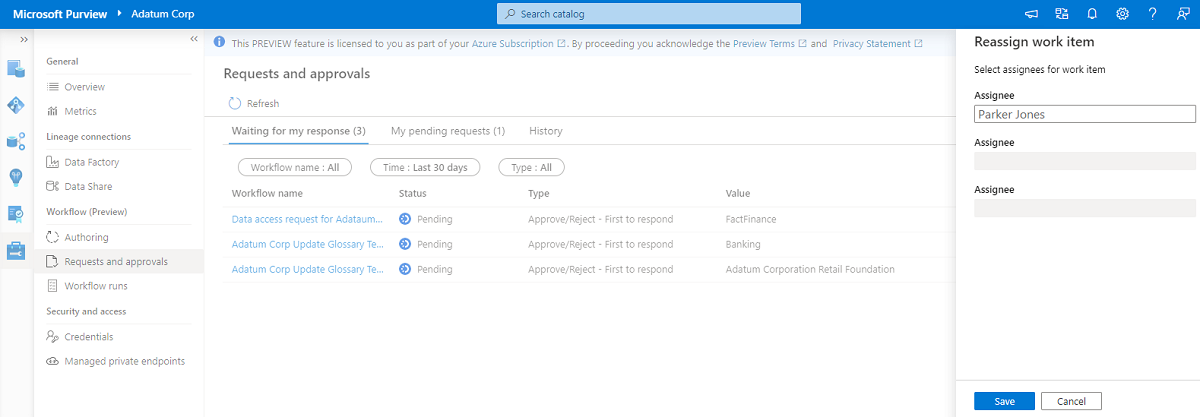Collapse the side navigation panel

[x=194, y=39]
